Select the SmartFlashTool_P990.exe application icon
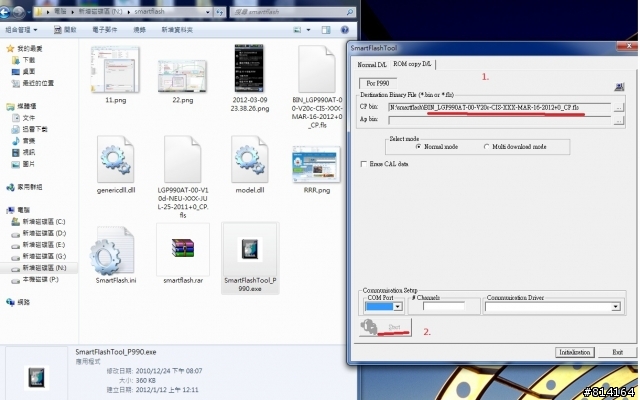The image size is (640, 400). pos(250,249)
